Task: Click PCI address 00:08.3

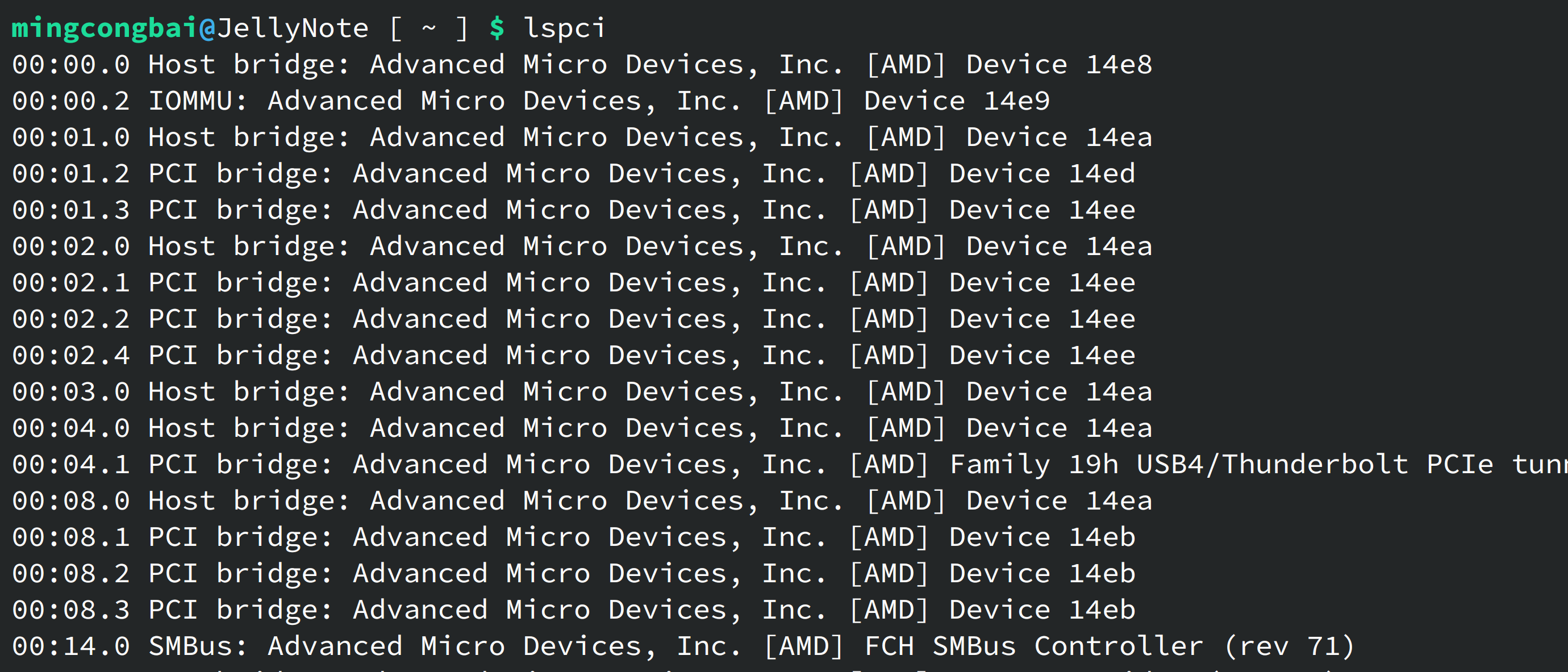Action: click(71, 610)
